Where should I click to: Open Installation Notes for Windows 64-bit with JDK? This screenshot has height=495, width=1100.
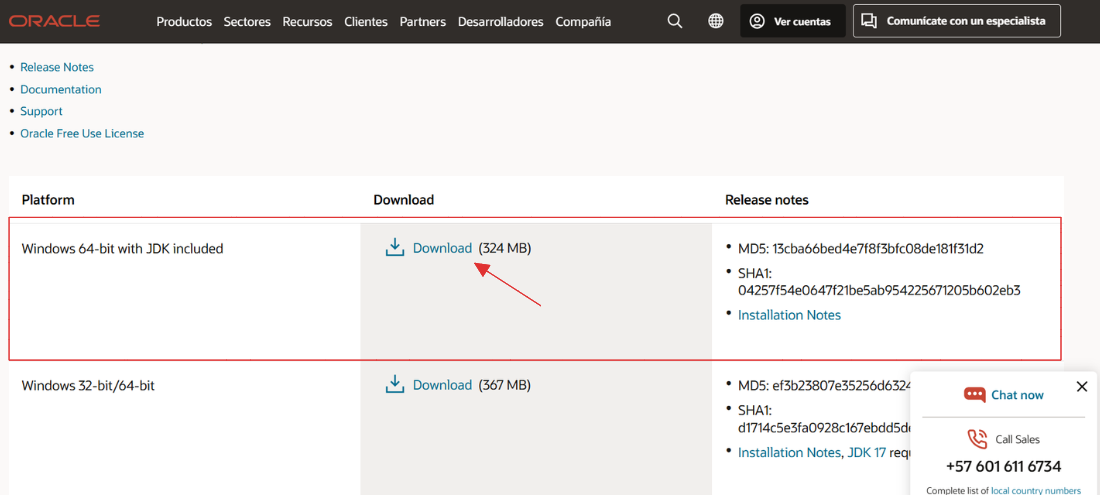coord(789,316)
